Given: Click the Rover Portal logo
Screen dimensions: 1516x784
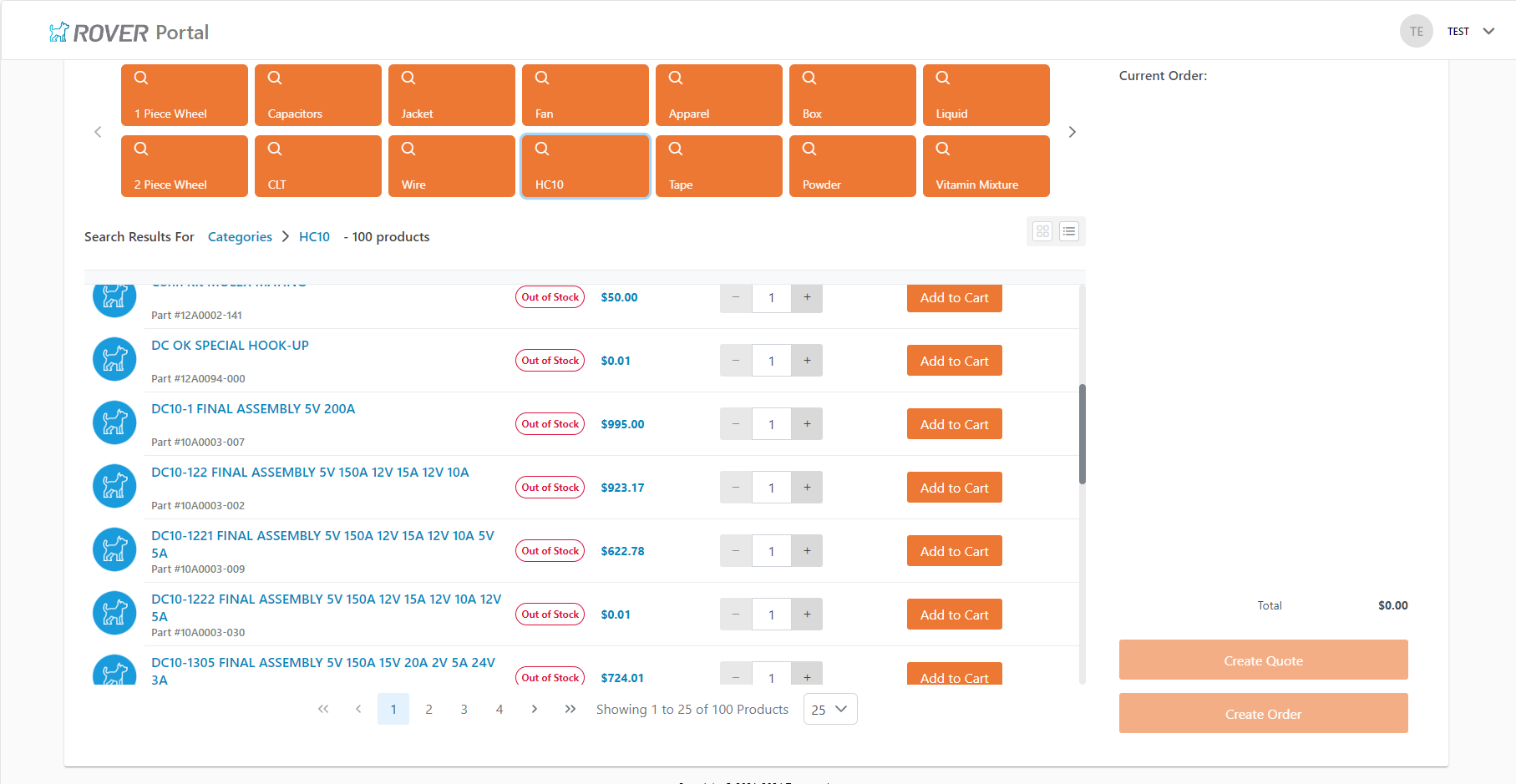Looking at the screenshot, I should (x=129, y=33).
